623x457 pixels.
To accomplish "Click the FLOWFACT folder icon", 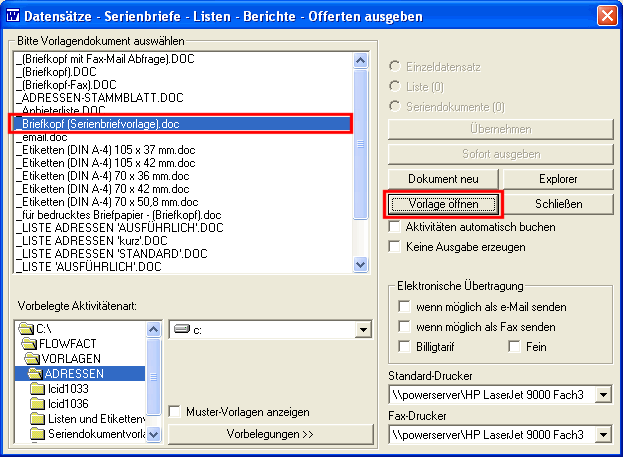I will pyautogui.click(x=29, y=343).
